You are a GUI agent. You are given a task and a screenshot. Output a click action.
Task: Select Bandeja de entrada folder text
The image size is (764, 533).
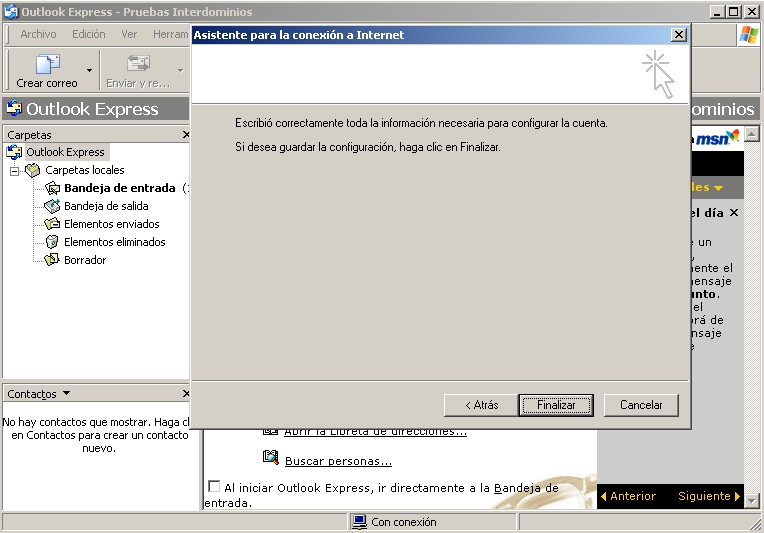click(x=120, y=188)
